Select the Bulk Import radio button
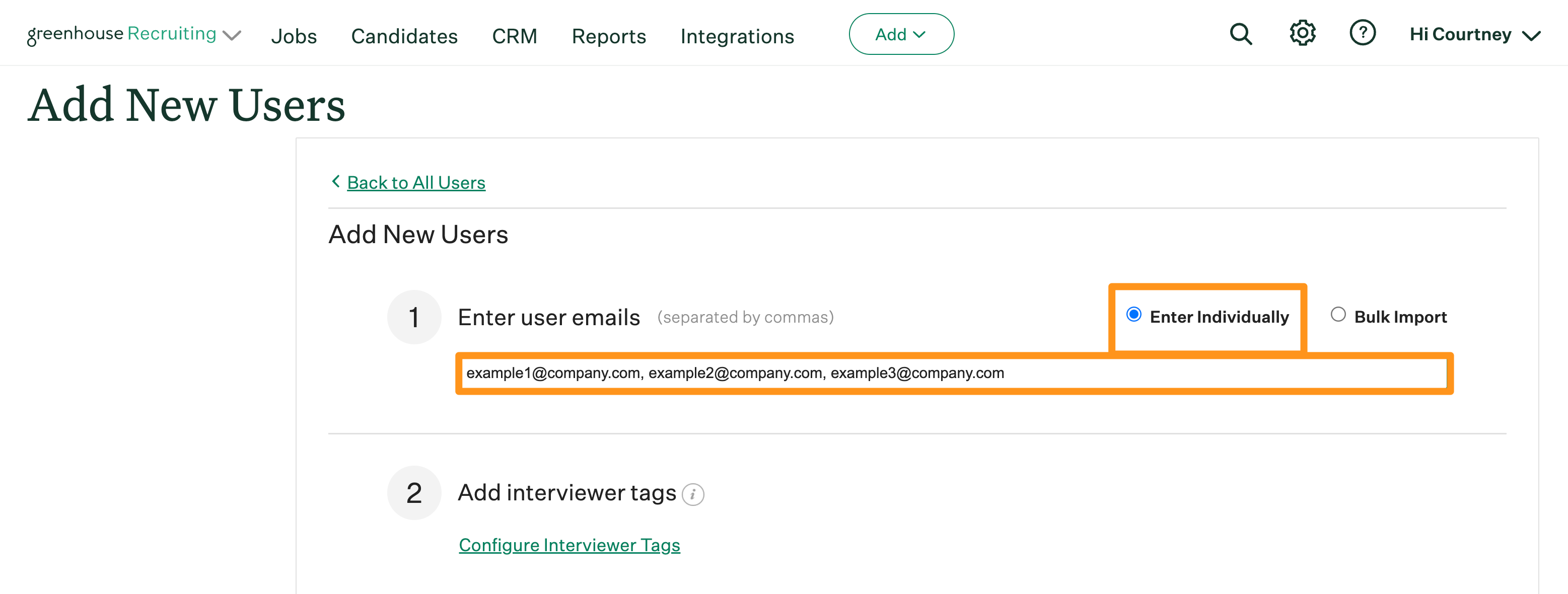Image resolution: width=1568 pixels, height=594 pixels. [x=1337, y=315]
